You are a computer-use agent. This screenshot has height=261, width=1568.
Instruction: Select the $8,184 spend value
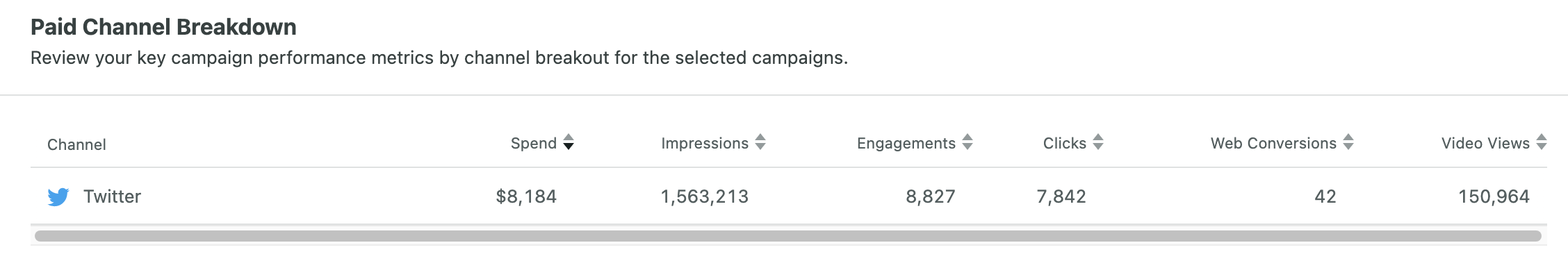coord(526,196)
